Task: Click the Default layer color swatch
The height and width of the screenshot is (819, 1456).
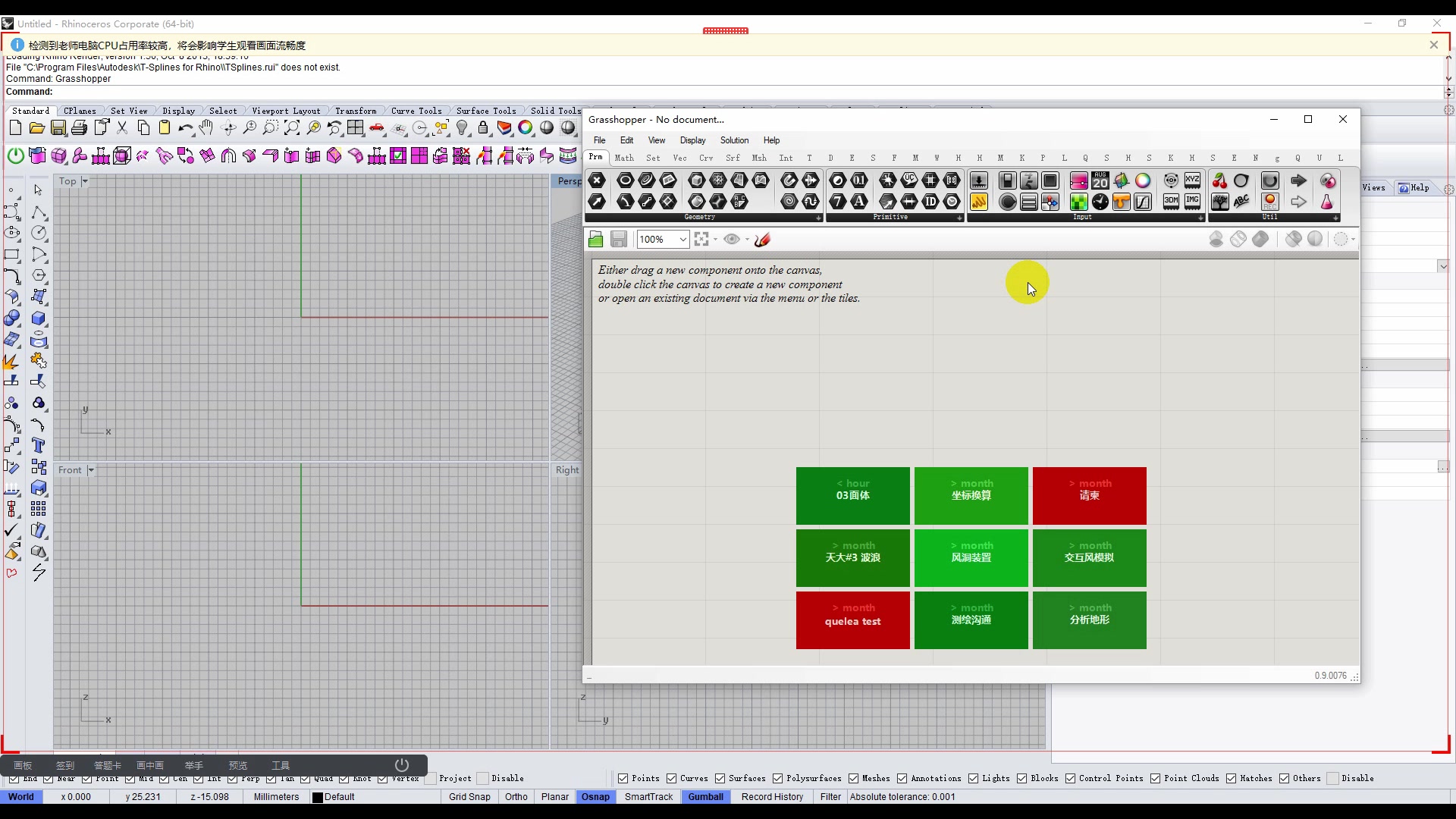Action: [x=318, y=798]
